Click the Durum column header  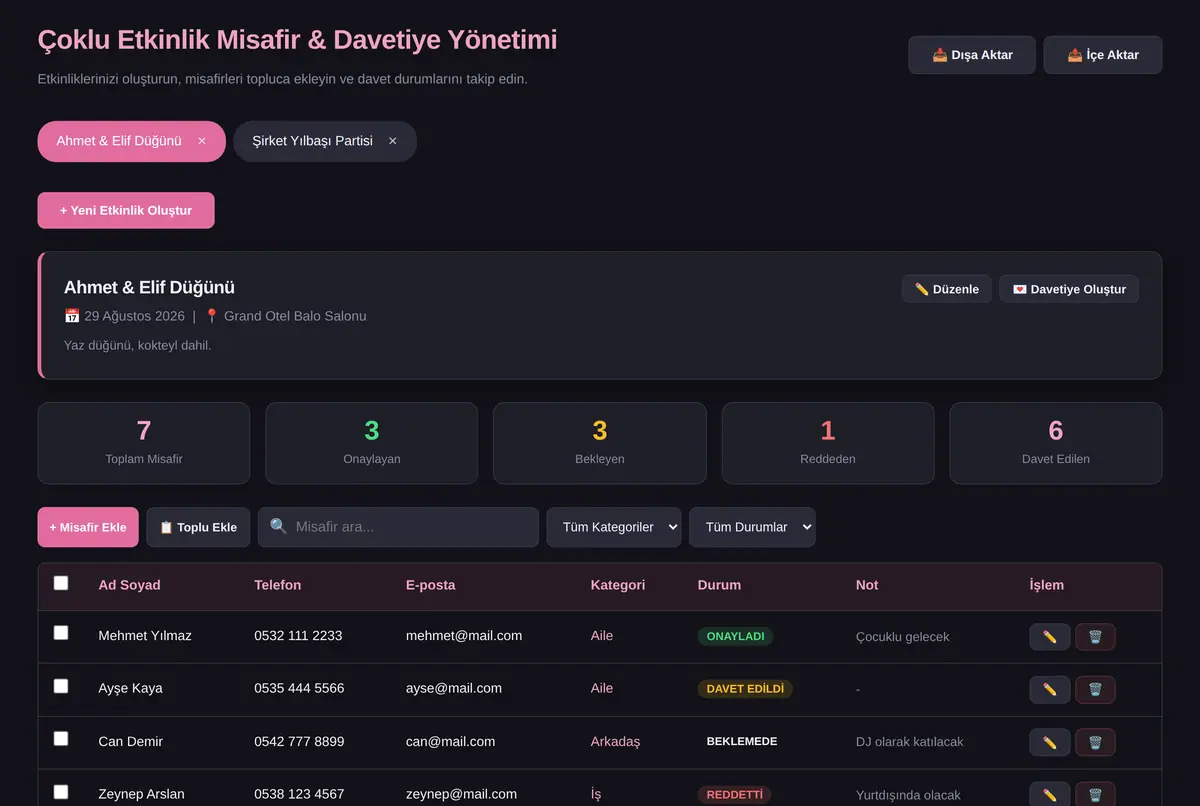coord(719,585)
